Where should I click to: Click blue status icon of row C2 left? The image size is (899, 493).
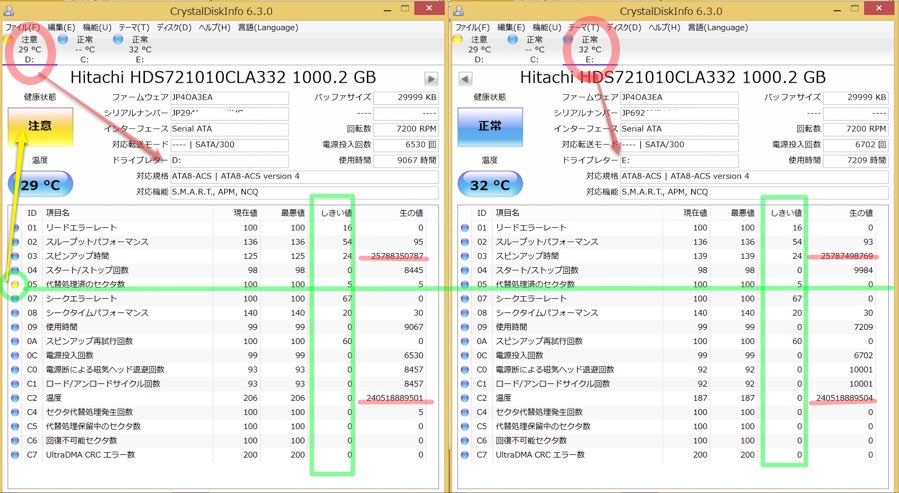(x=15, y=398)
